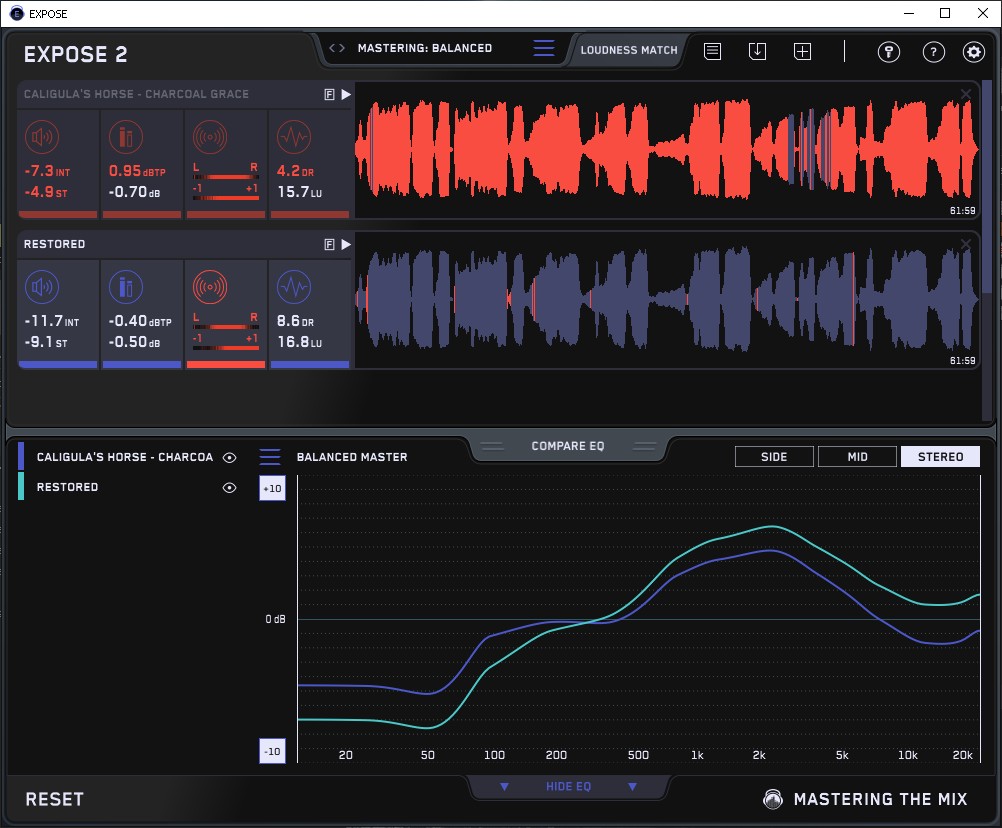Viewport: 1002px width, 828px height.
Task: Click dynamic range icon for Restored track
Action: coord(294,287)
